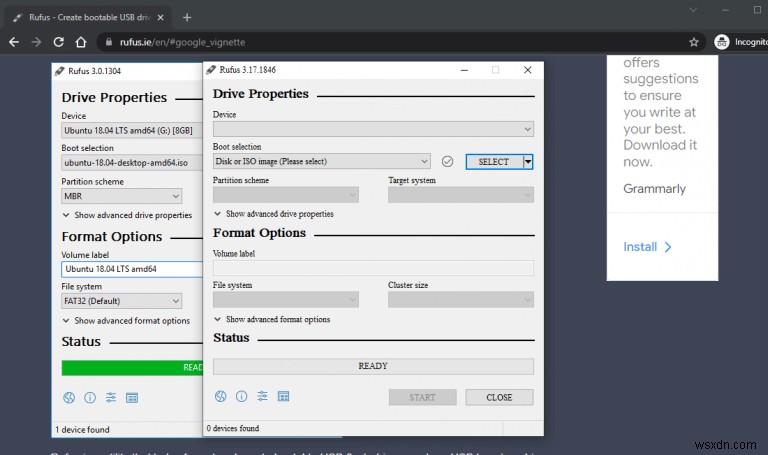Expand advanced drive properties in Rufus 3.0

click(127, 215)
